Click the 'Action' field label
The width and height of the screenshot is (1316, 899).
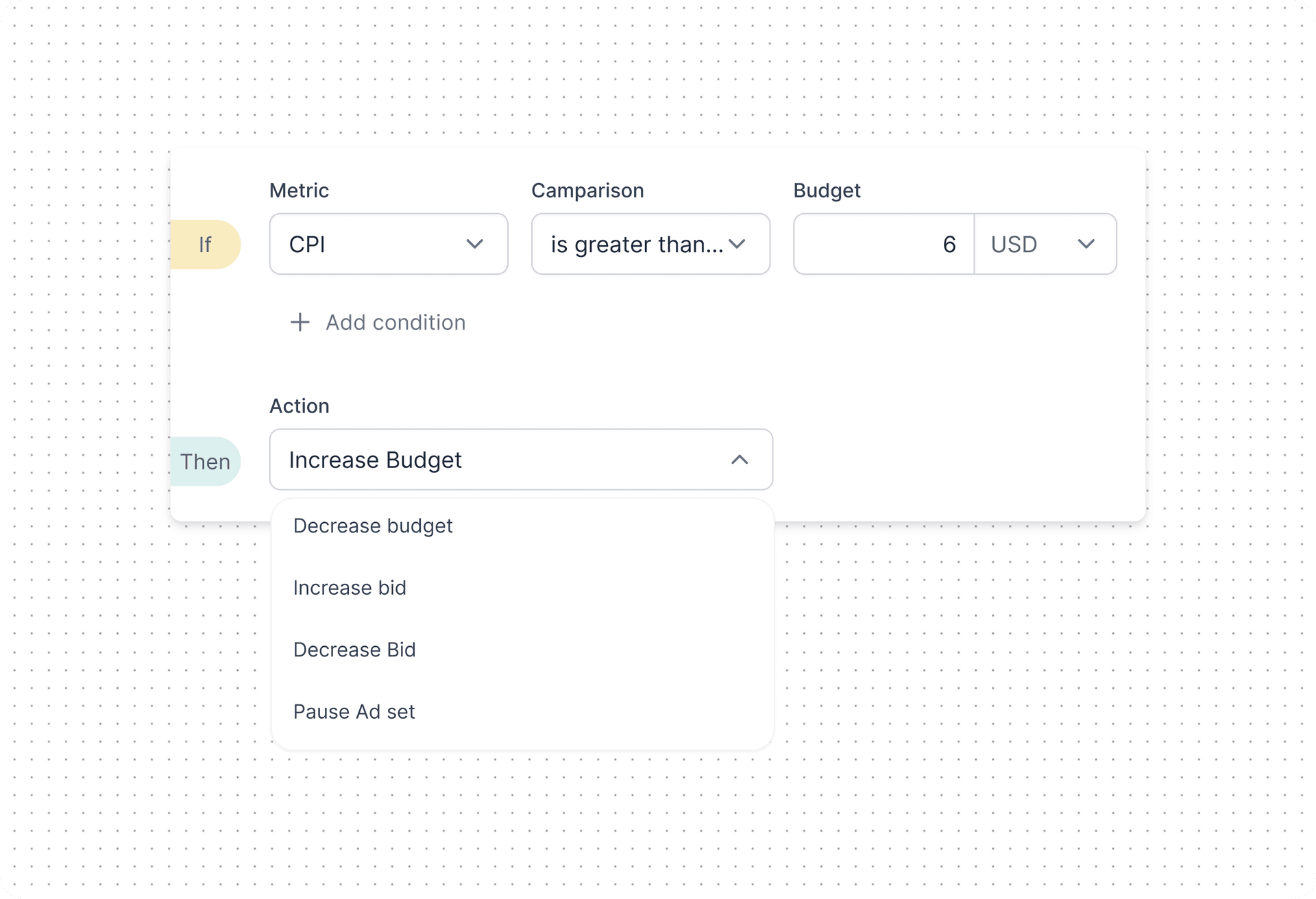click(299, 406)
